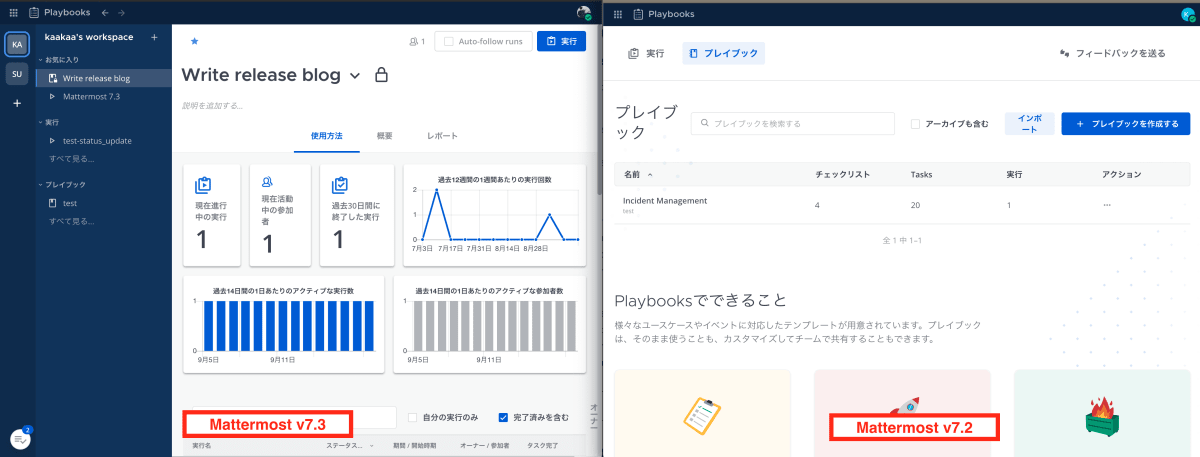The height and width of the screenshot is (457, 1200).
Task: Click the runs-in-progress clipboard play icon
Action: click(x=203, y=184)
